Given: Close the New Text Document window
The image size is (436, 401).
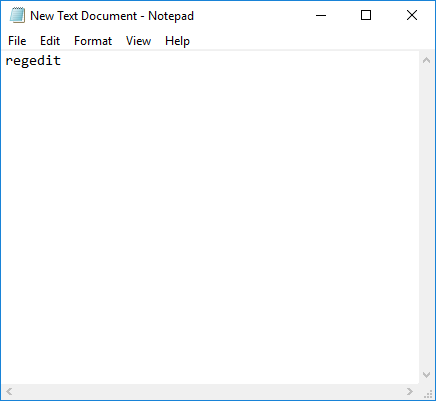Looking at the screenshot, I should [x=412, y=15].
